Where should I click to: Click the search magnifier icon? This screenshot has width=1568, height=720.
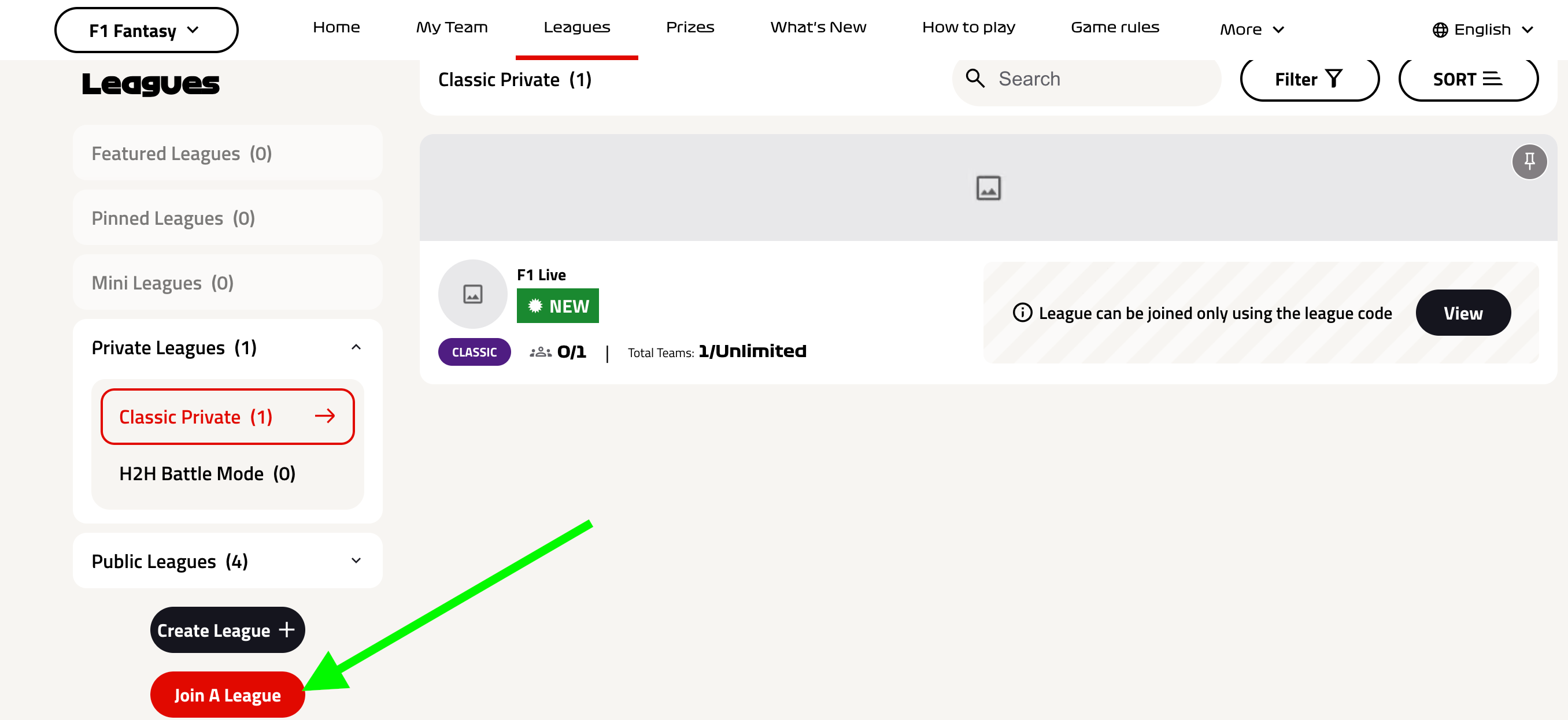click(975, 79)
